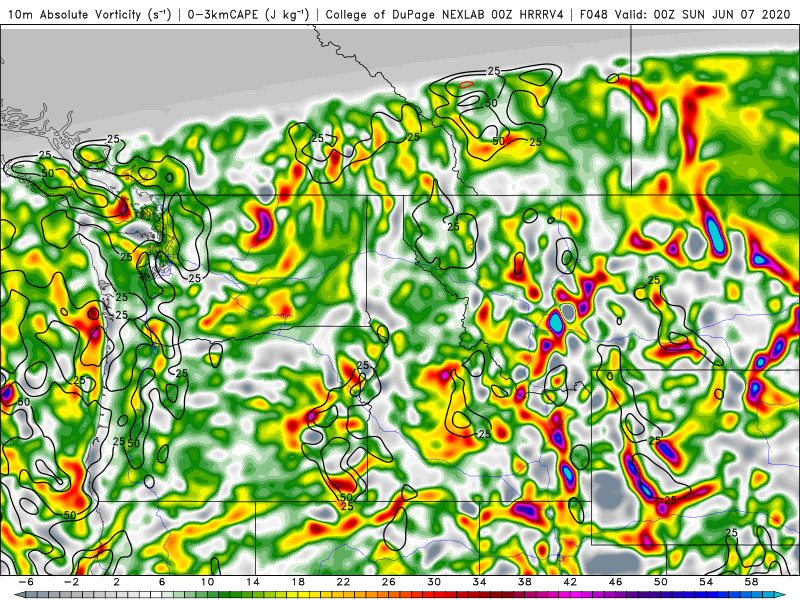Click the 30 tick label on the color scale
This screenshot has width=800, height=600.
click(x=434, y=582)
